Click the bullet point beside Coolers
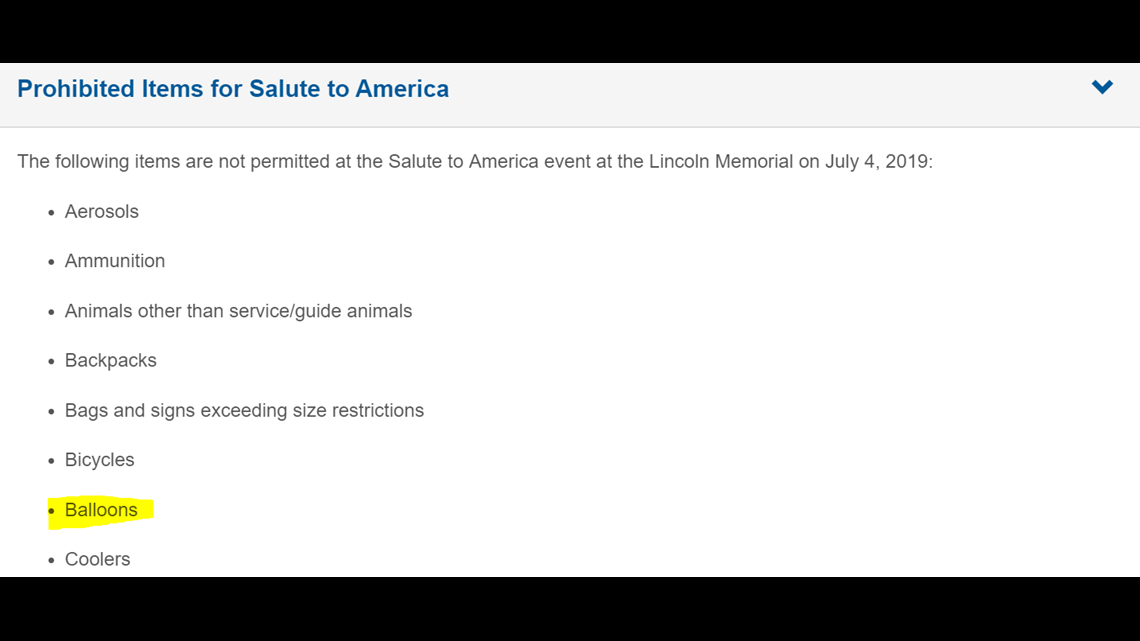The height and width of the screenshot is (641, 1140). pyautogui.click(x=51, y=561)
